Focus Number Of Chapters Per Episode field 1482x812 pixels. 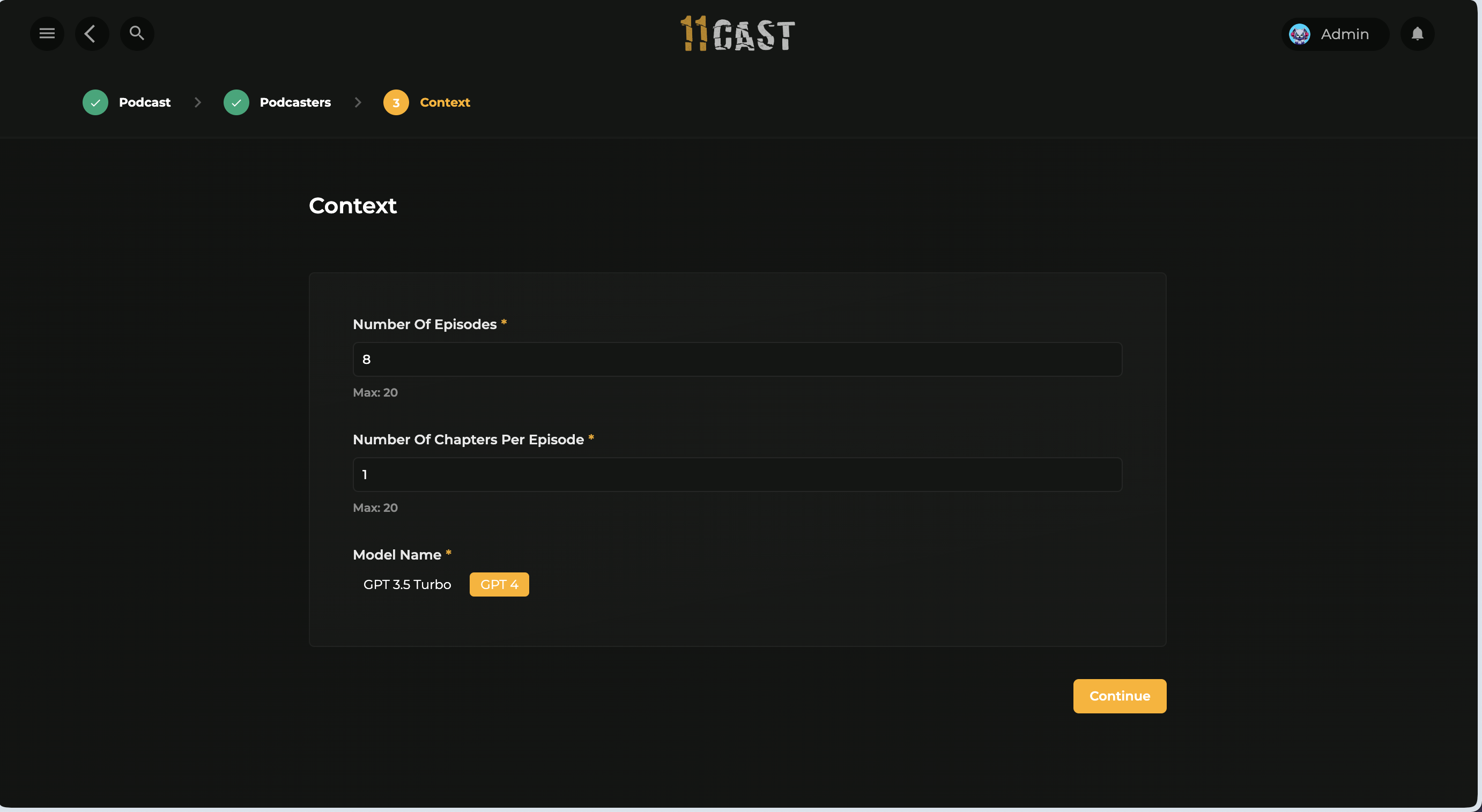737,474
